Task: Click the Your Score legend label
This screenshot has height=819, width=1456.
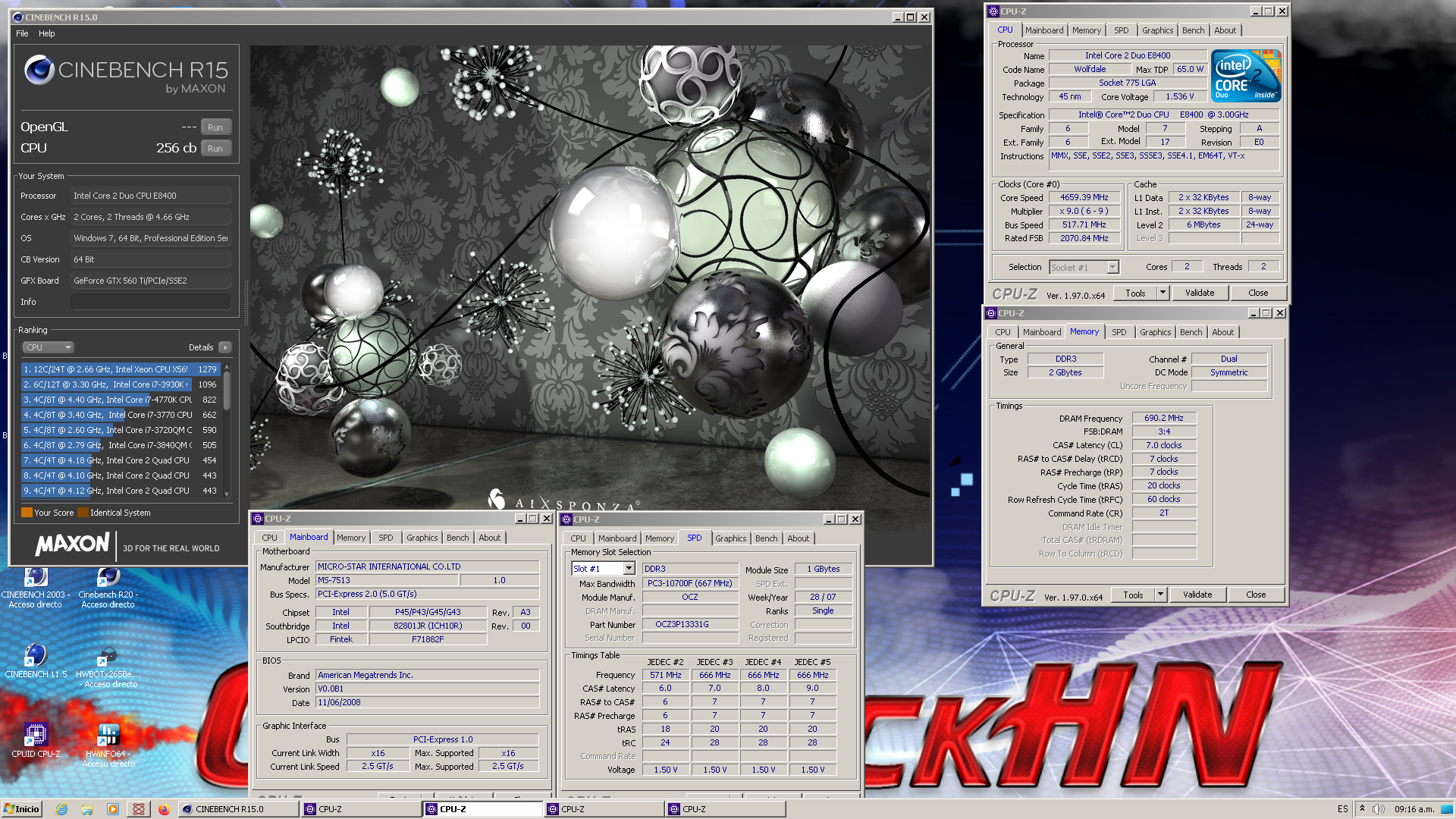Action: 54,513
